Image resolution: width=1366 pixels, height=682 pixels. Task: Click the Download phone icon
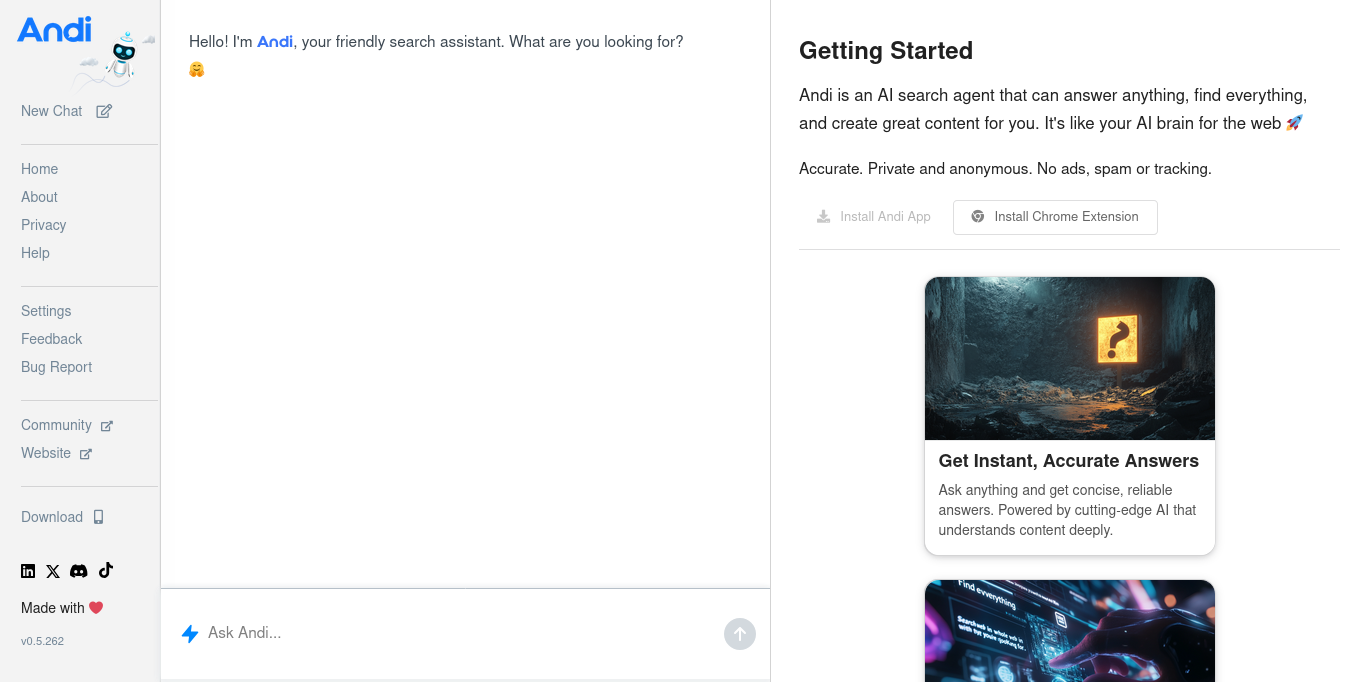pyautogui.click(x=99, y=517)
